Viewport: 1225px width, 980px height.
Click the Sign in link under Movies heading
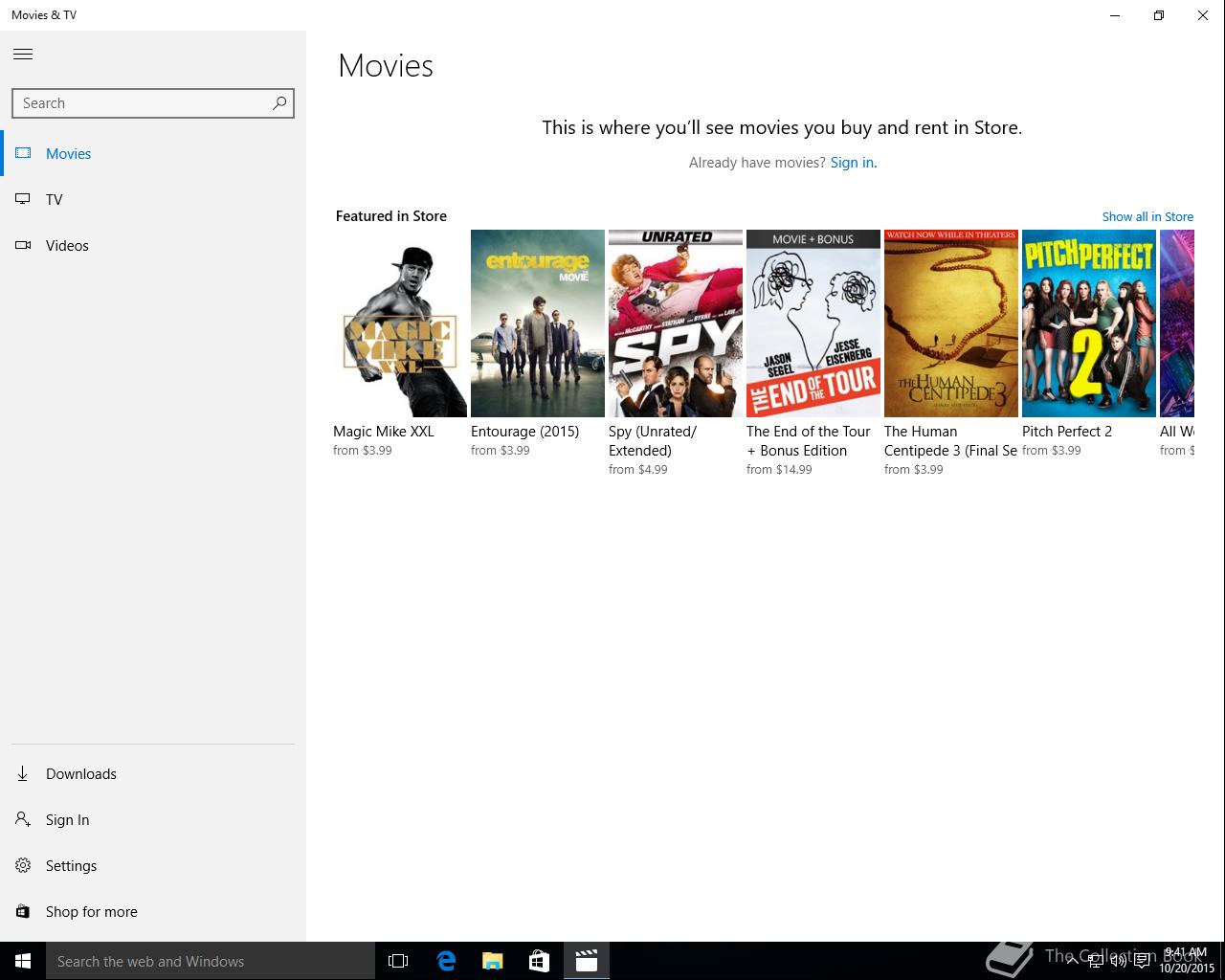pyautogui.click(x=853, y=163)
